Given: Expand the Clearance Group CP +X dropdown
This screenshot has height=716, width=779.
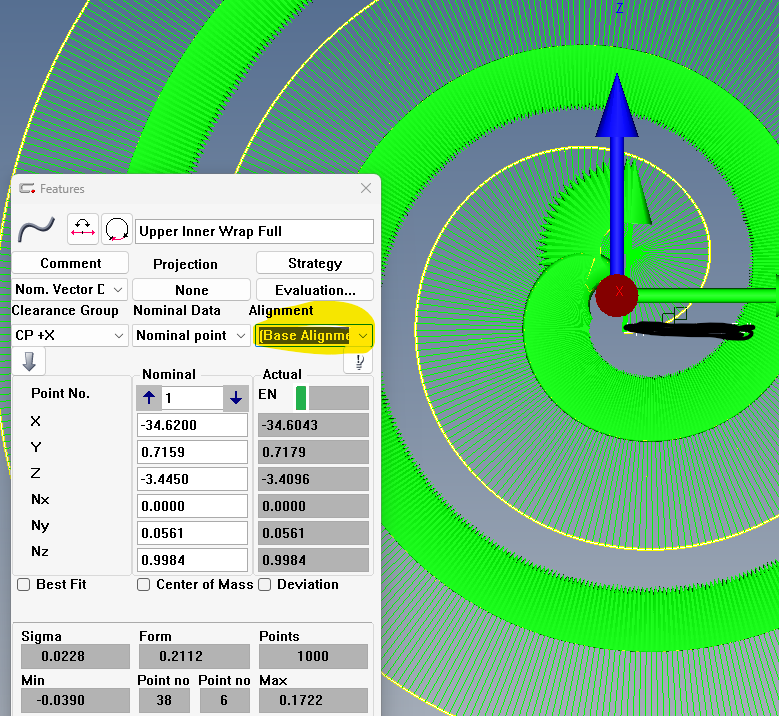Looking at the screenshot, I should click(x=70, y=336).
